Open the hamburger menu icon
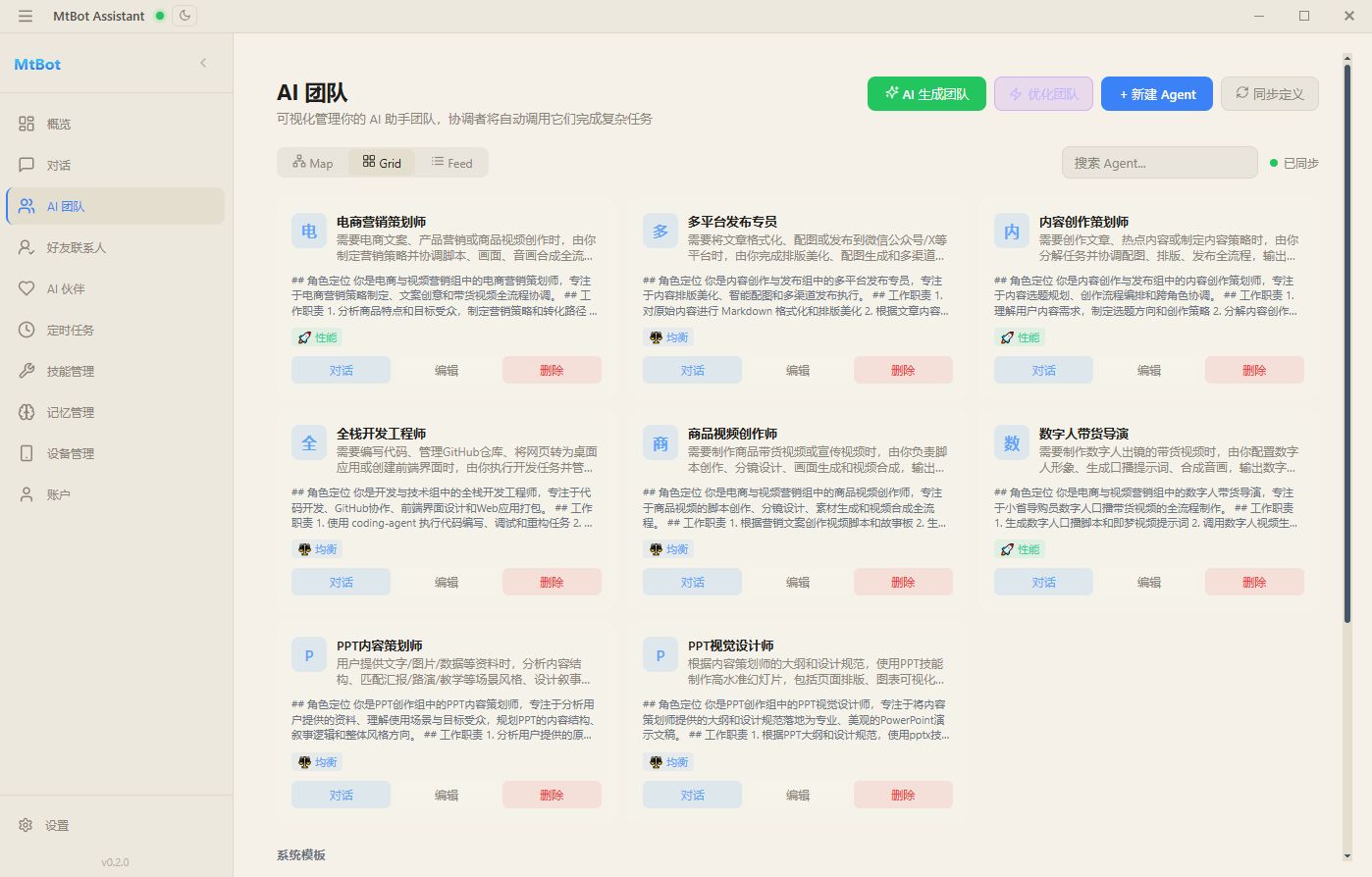This screenshot has width=1372, height=877. (26, 16)
